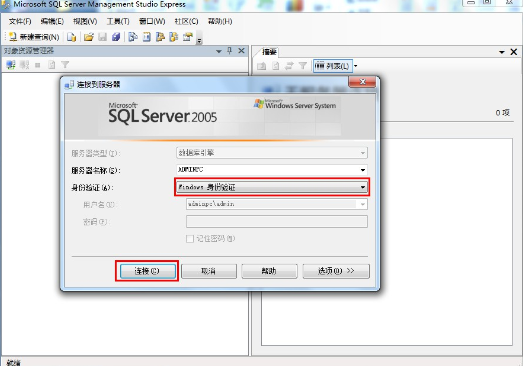Click the pin icon on Object Explorer panel
The height and width of the screenshot is (366, 523).
click(x=229, y=51)
